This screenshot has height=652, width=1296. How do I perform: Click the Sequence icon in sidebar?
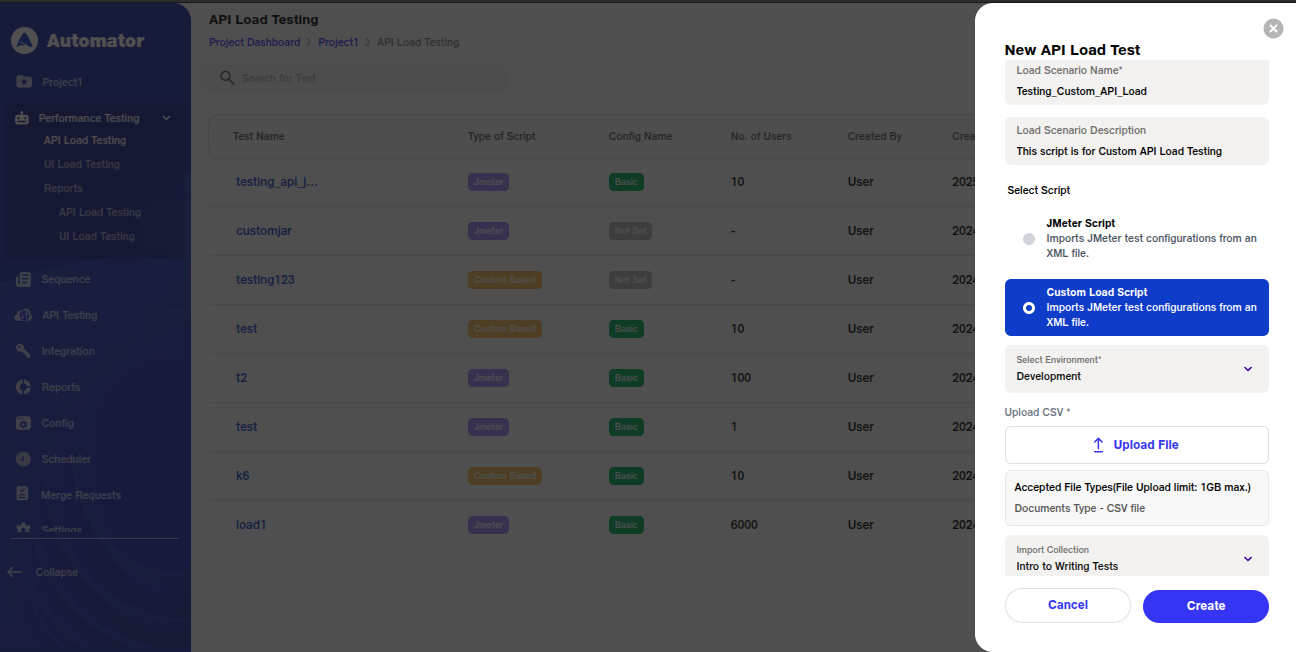click(x=24, y=280)
